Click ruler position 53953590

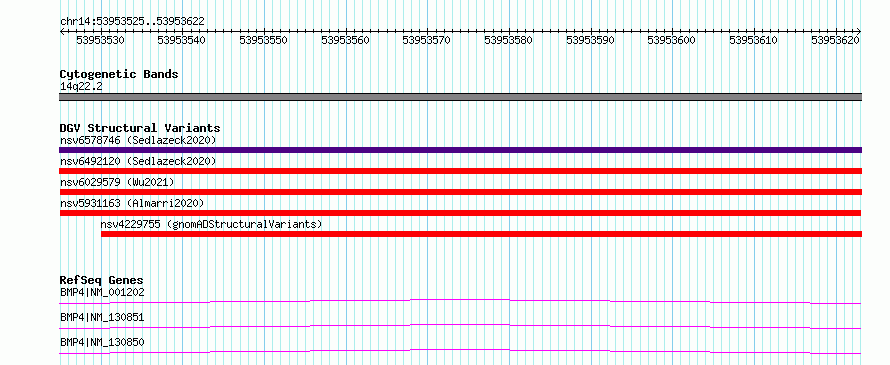pos(591,40)
